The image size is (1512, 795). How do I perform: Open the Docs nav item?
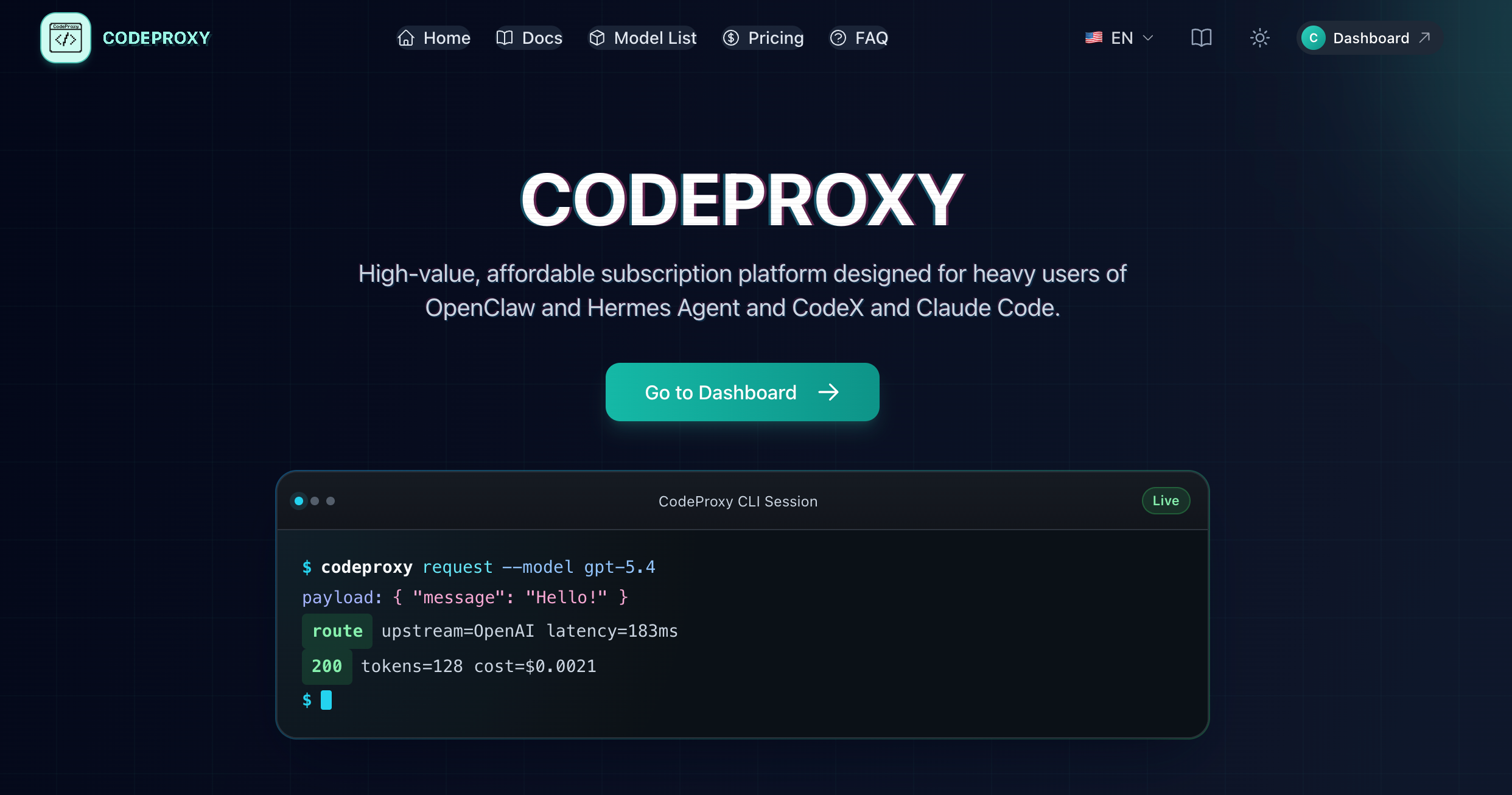529,38
